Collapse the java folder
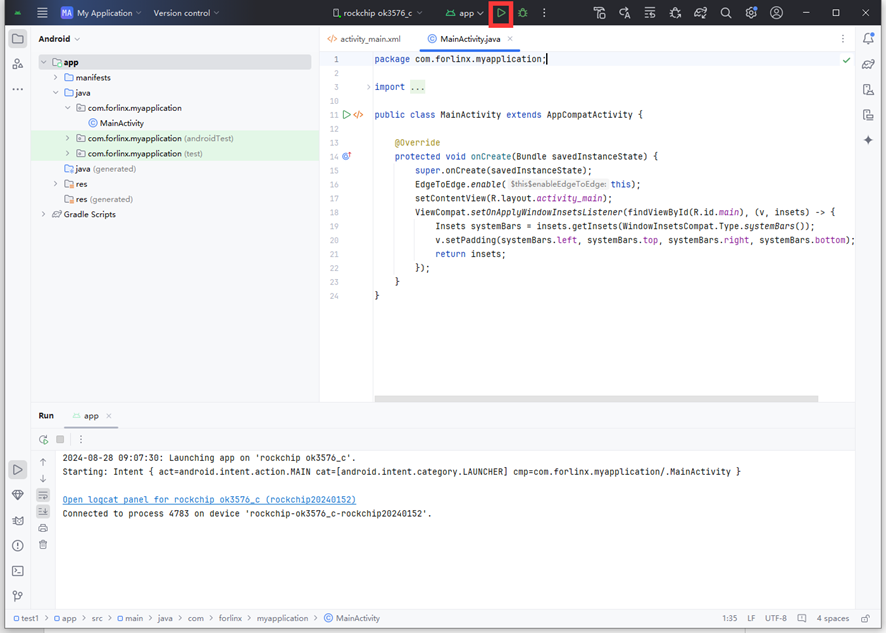This screenshot has height=633, width=886. pyautogui.click(x=55, y=93)
